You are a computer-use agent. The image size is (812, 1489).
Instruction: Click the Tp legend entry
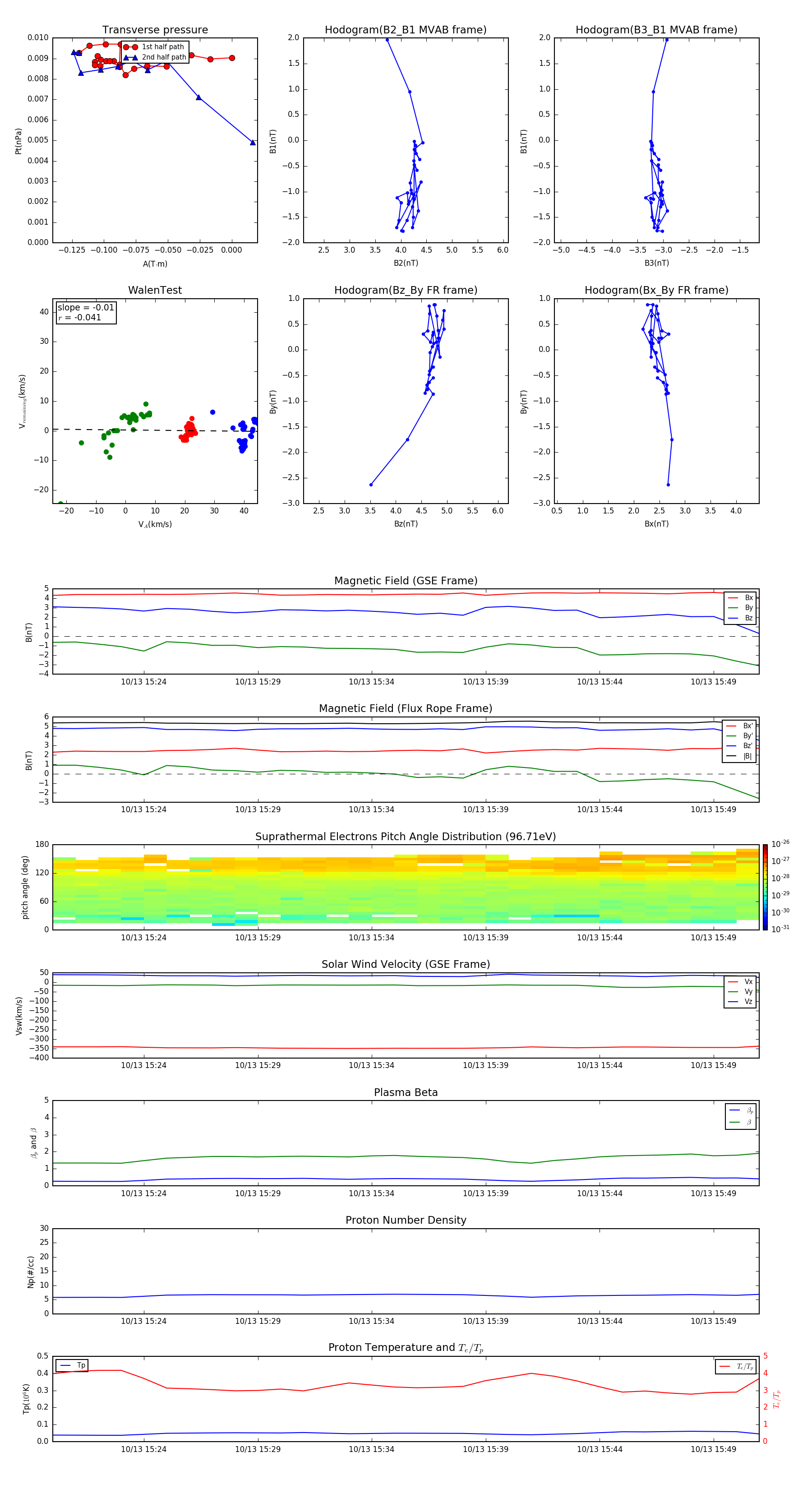[x=72, y=1365]
